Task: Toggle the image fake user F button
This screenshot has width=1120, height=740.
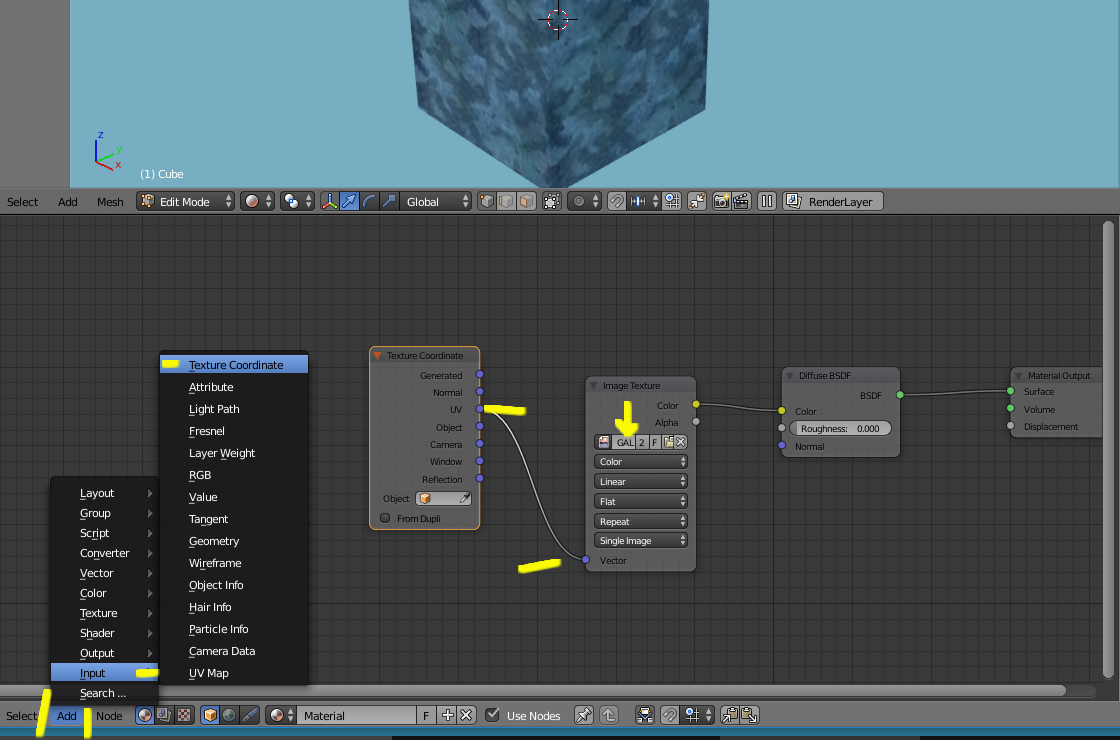Action: [x=655, y=442]
